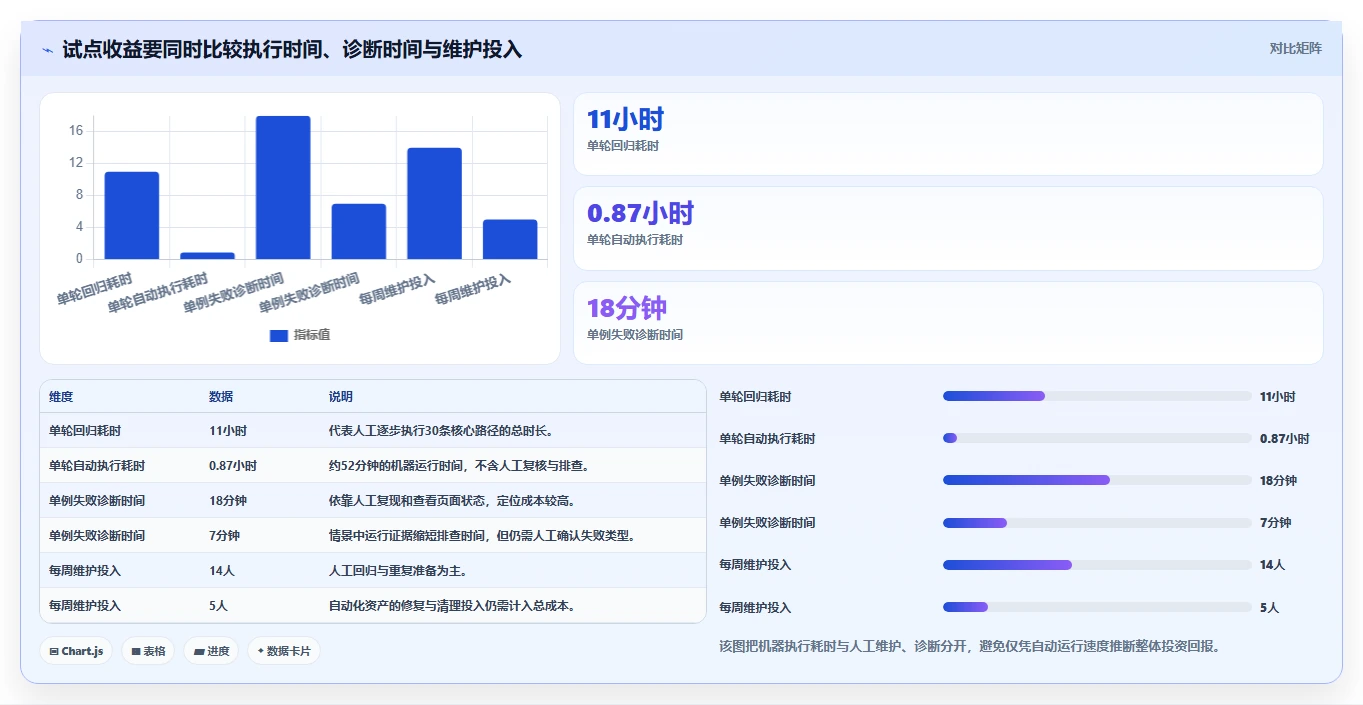
Task: Click the 18分钟 progress bar
Action: 1097,480
